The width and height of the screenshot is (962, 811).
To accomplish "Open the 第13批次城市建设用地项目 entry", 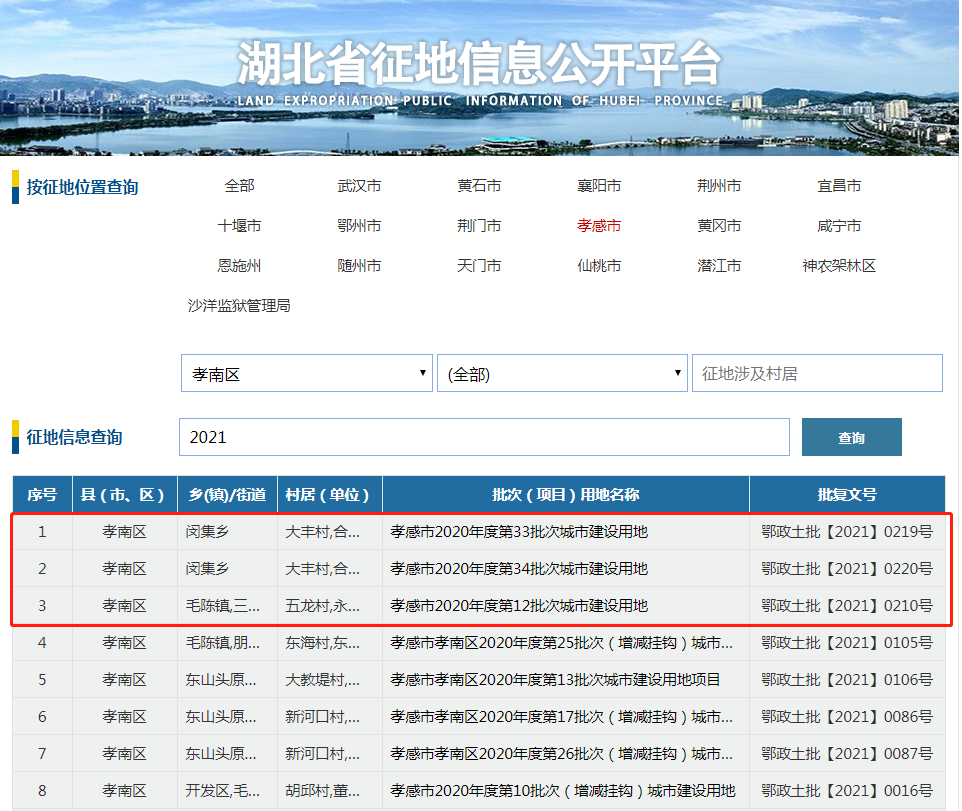I will 555,680.
